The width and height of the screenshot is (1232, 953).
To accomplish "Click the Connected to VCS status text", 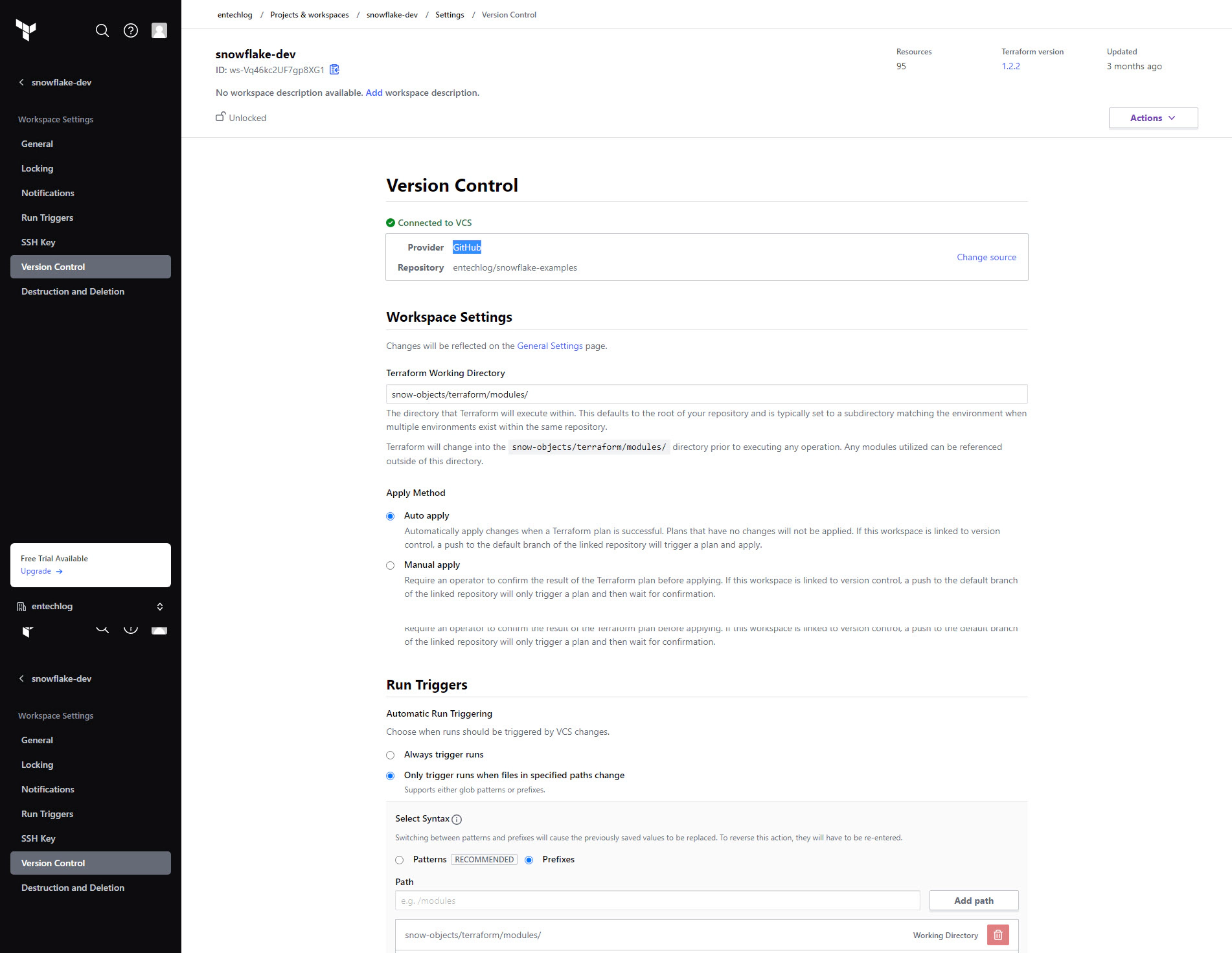I will (435, 223).
